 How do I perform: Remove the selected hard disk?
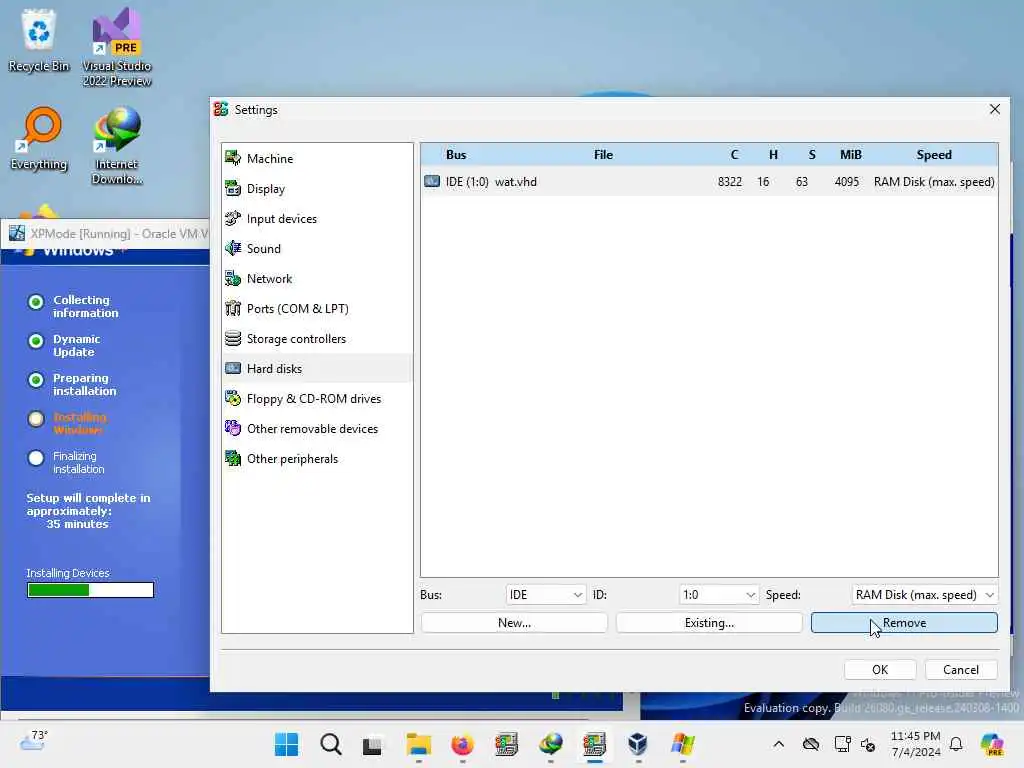pos(904,623)
